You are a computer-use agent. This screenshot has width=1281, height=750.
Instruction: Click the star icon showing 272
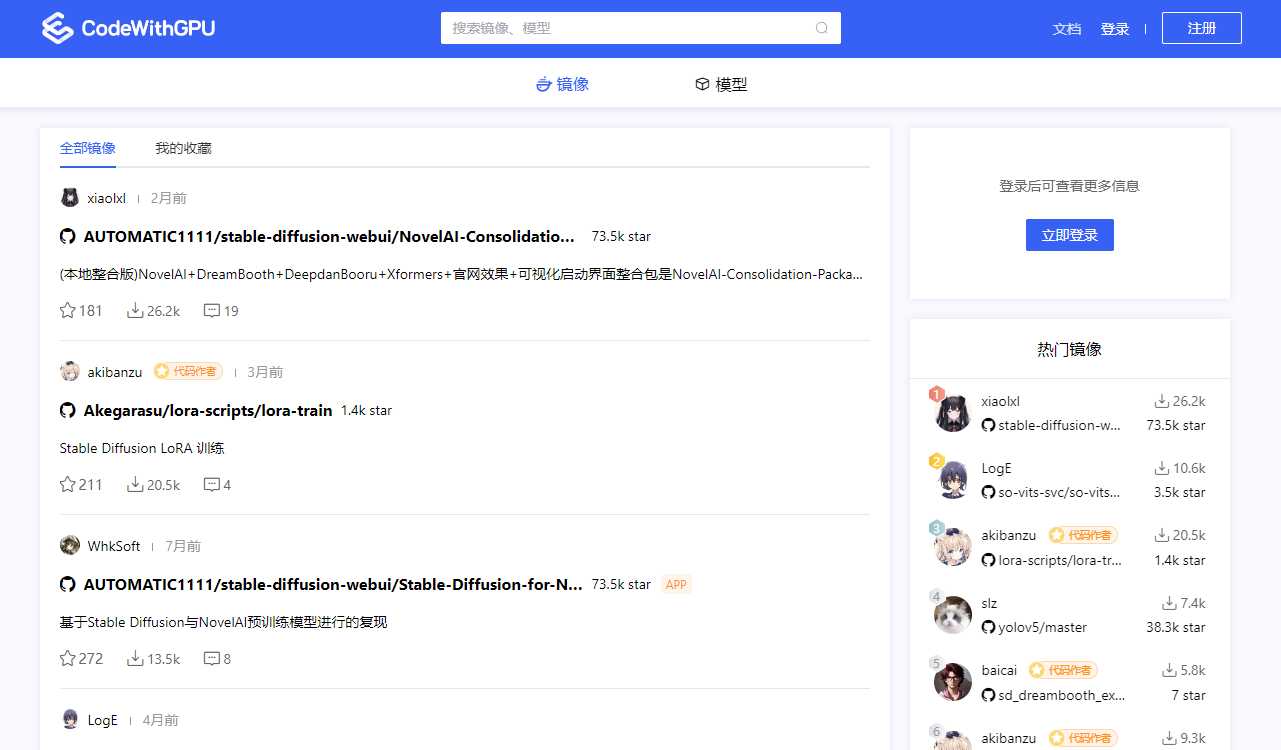(x=68, y=659)
